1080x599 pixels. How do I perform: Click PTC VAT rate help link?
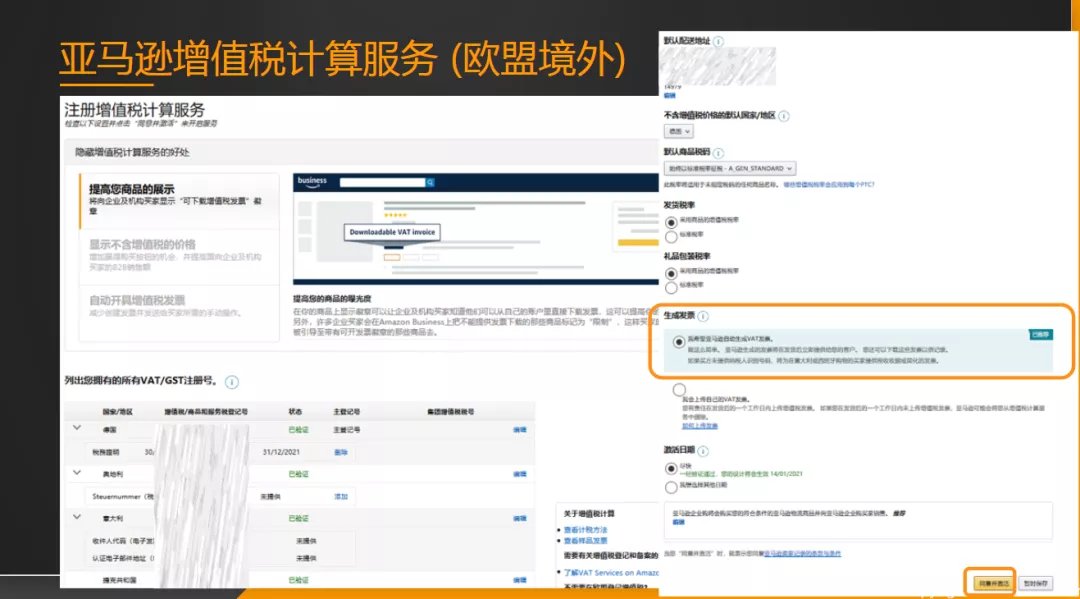[x=829, y=185]
